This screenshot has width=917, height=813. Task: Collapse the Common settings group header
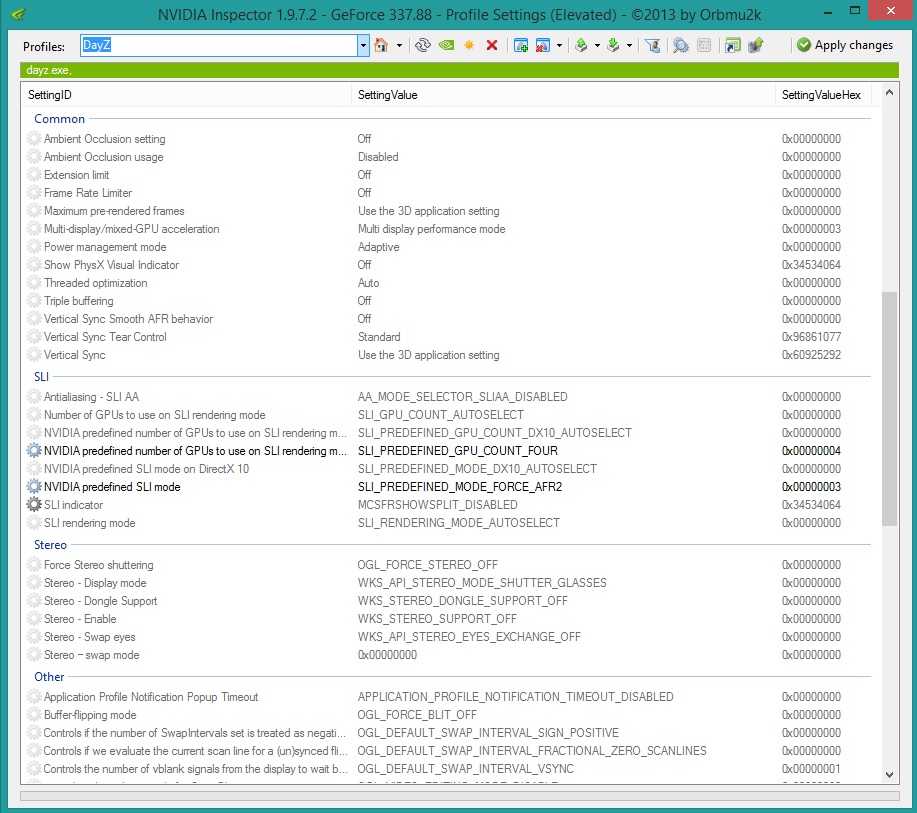[x=59, y=119]
